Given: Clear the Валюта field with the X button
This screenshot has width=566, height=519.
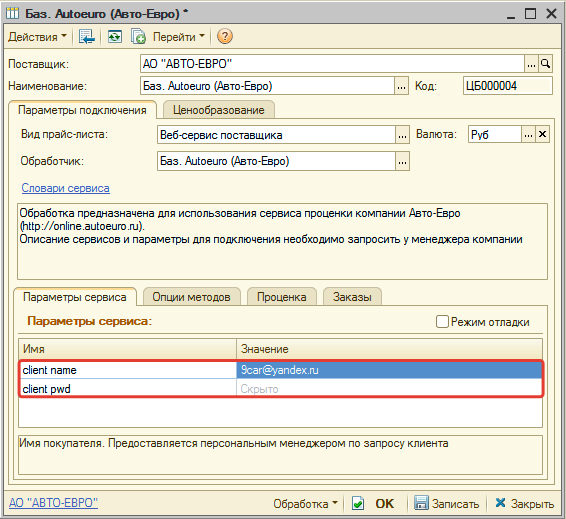Looking at the screenshot, I should pyautogui.click(x=542, y=135).
